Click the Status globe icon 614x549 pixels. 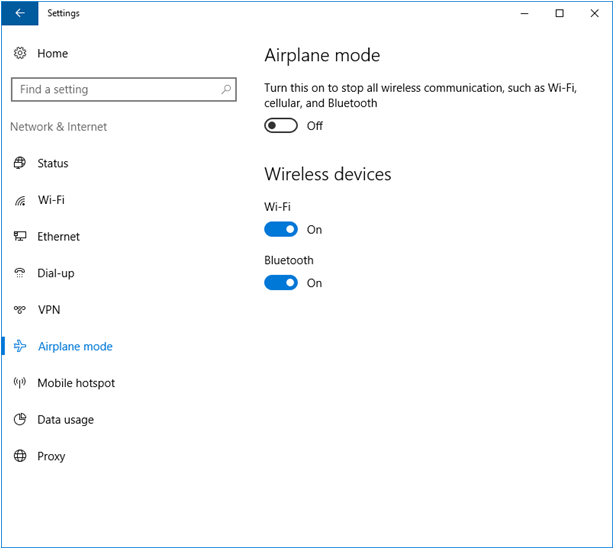(x=20, y=163)
